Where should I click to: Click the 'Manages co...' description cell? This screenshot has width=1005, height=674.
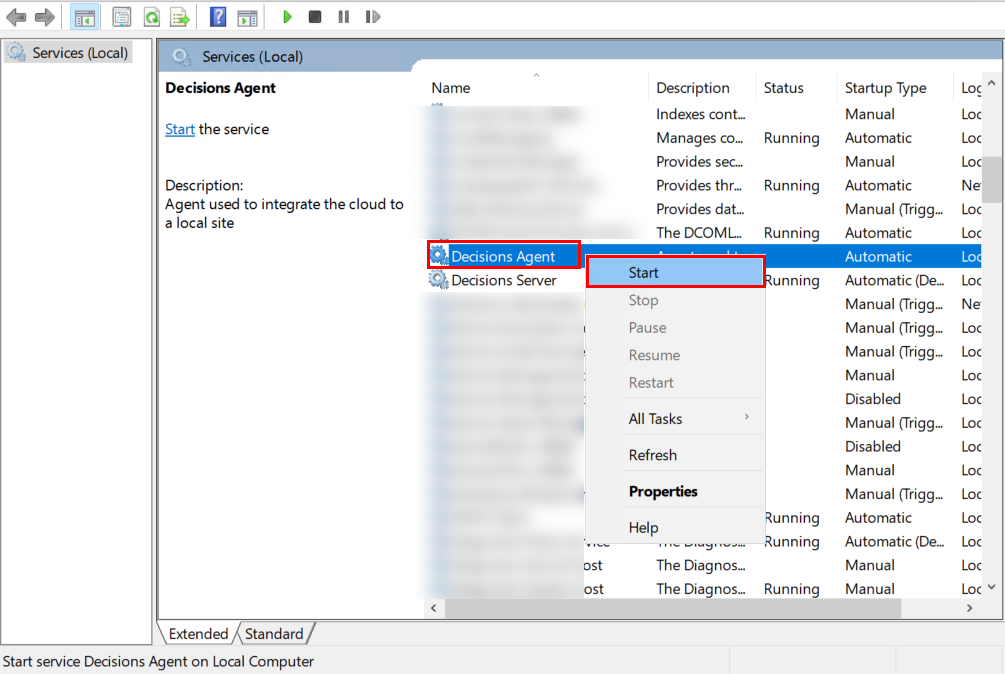(699, 138)
